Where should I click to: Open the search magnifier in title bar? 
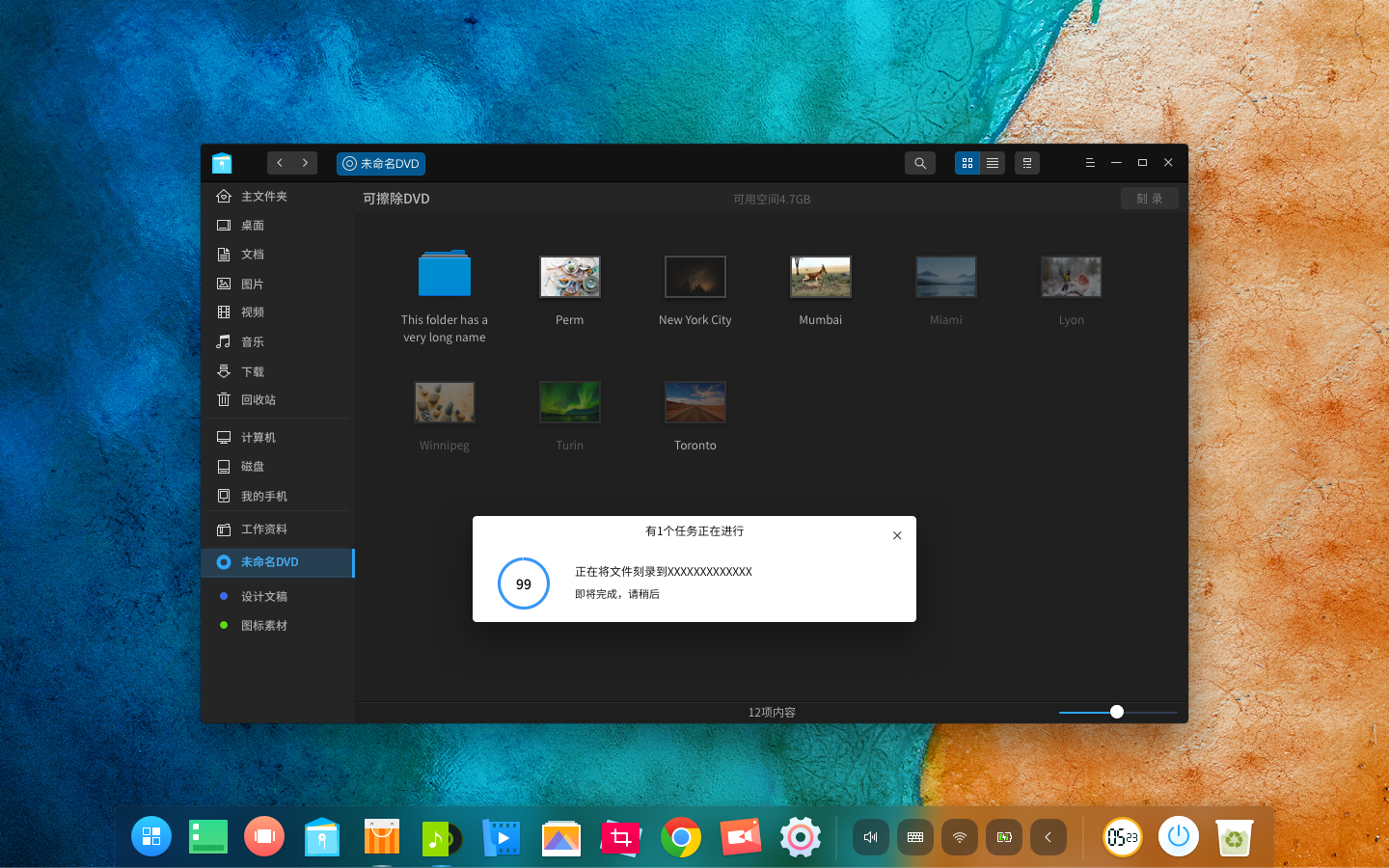(920, 163)
